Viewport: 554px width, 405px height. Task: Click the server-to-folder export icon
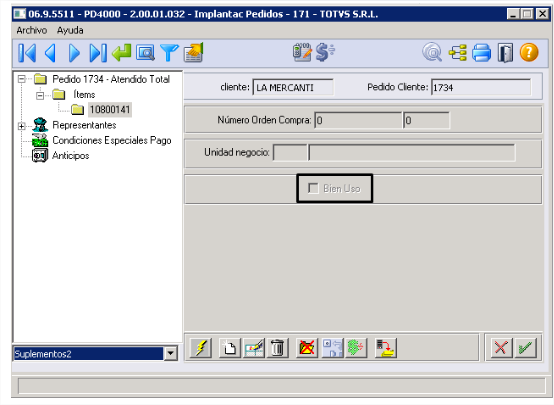[x=385, y=348]
